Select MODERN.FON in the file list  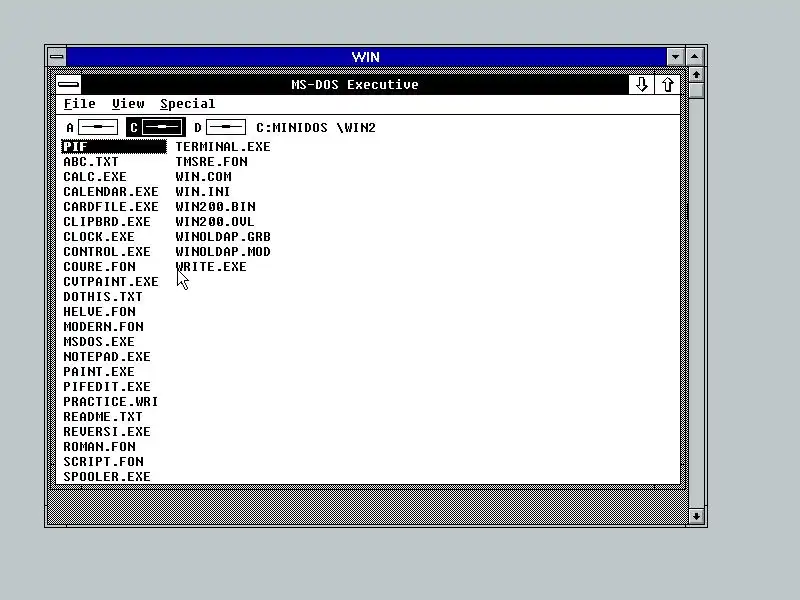click(104, 327)
